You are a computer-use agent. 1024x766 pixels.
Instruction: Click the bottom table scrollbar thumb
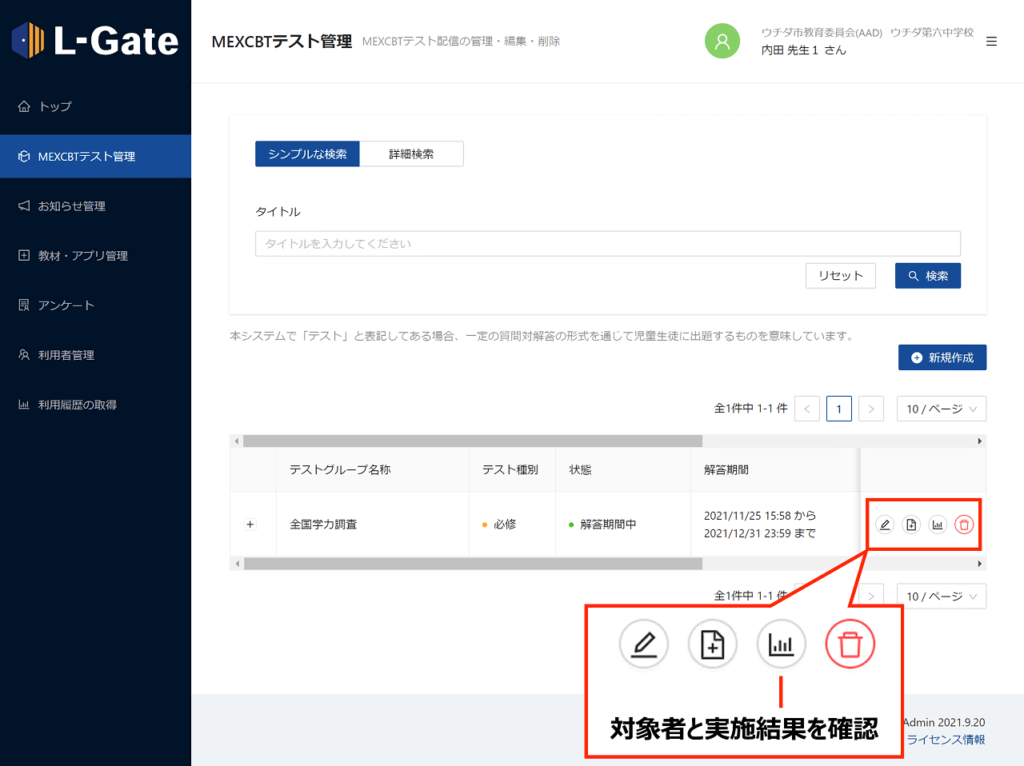click(x=473, y=564)
